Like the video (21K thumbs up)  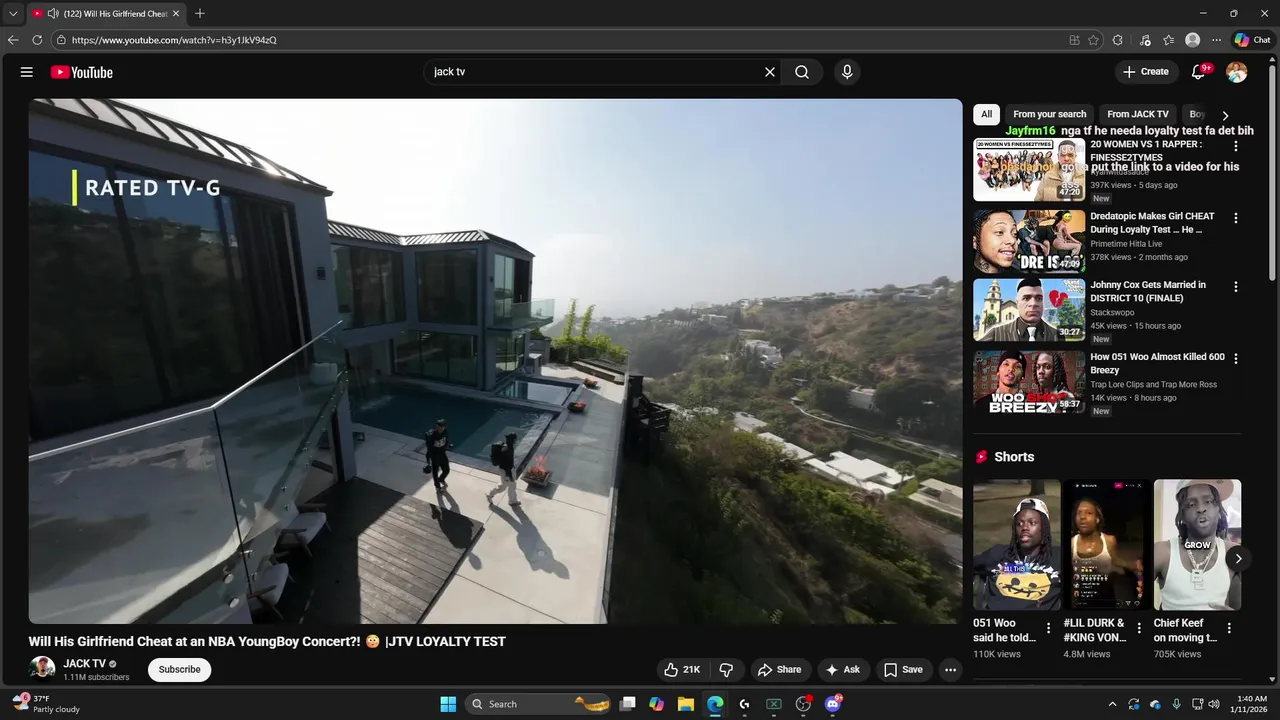(682, 670)
